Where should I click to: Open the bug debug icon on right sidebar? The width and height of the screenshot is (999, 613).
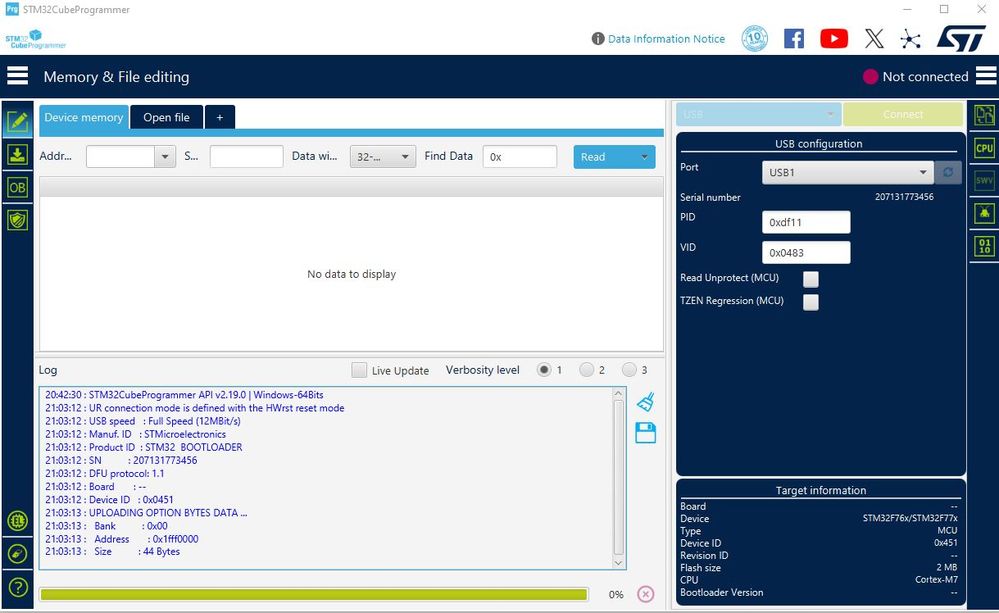(x=984, y=213)
